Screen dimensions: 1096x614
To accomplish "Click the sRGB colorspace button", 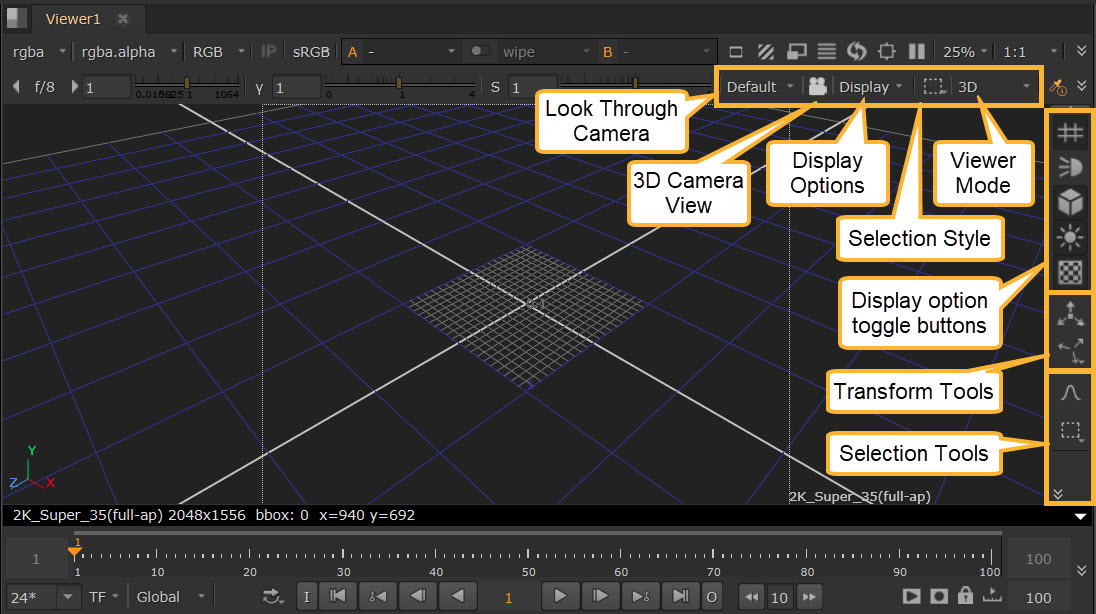I will pyautogui.click(x=311, y=52).
